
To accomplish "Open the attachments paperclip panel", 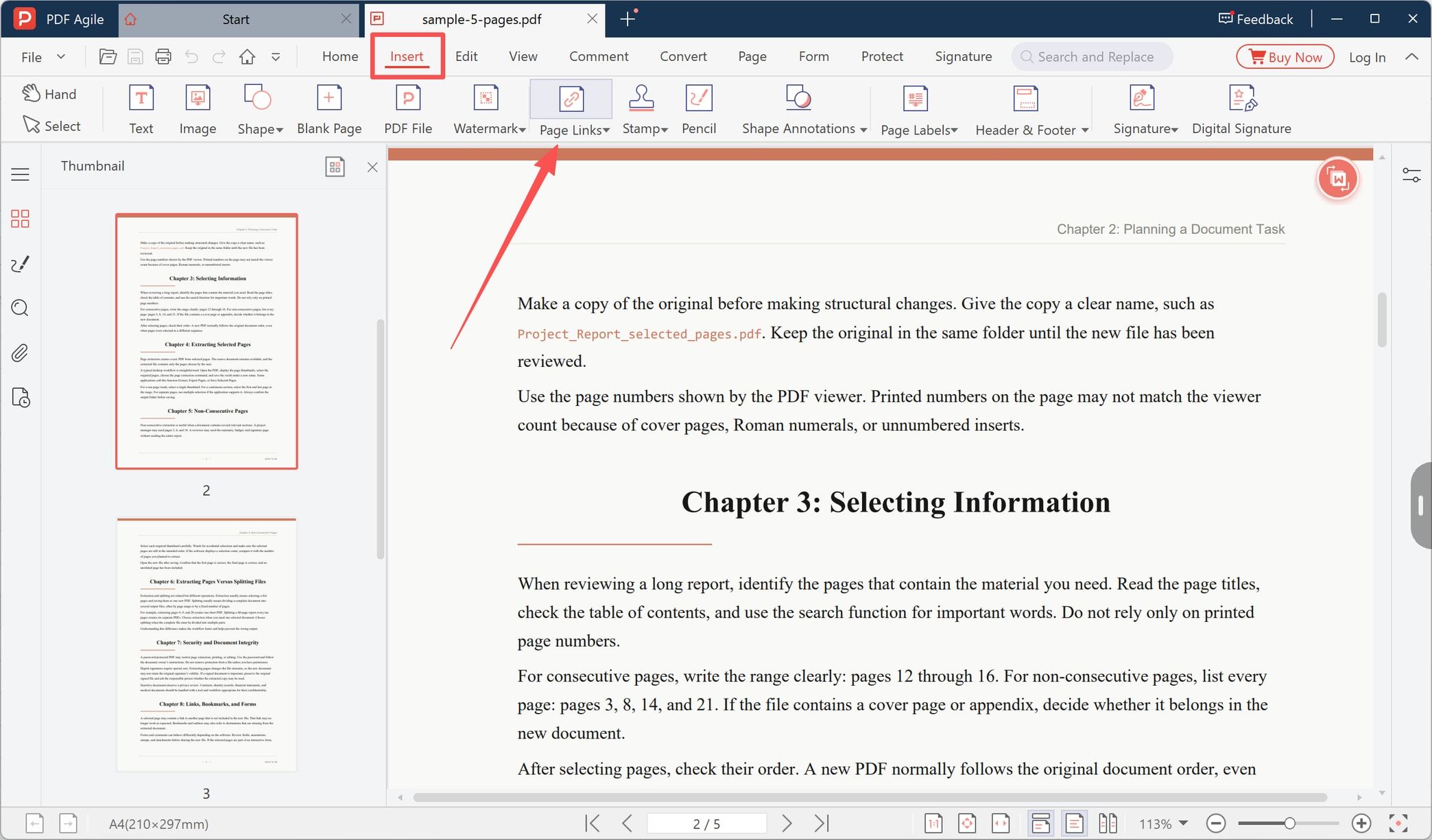I will tap(20, 353).
